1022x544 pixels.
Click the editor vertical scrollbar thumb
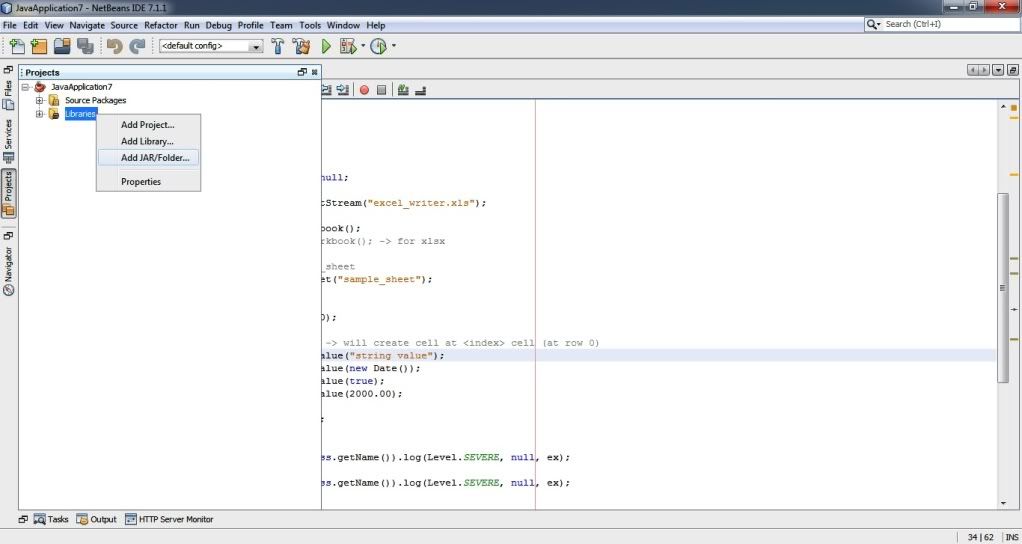pos(1003,287)
